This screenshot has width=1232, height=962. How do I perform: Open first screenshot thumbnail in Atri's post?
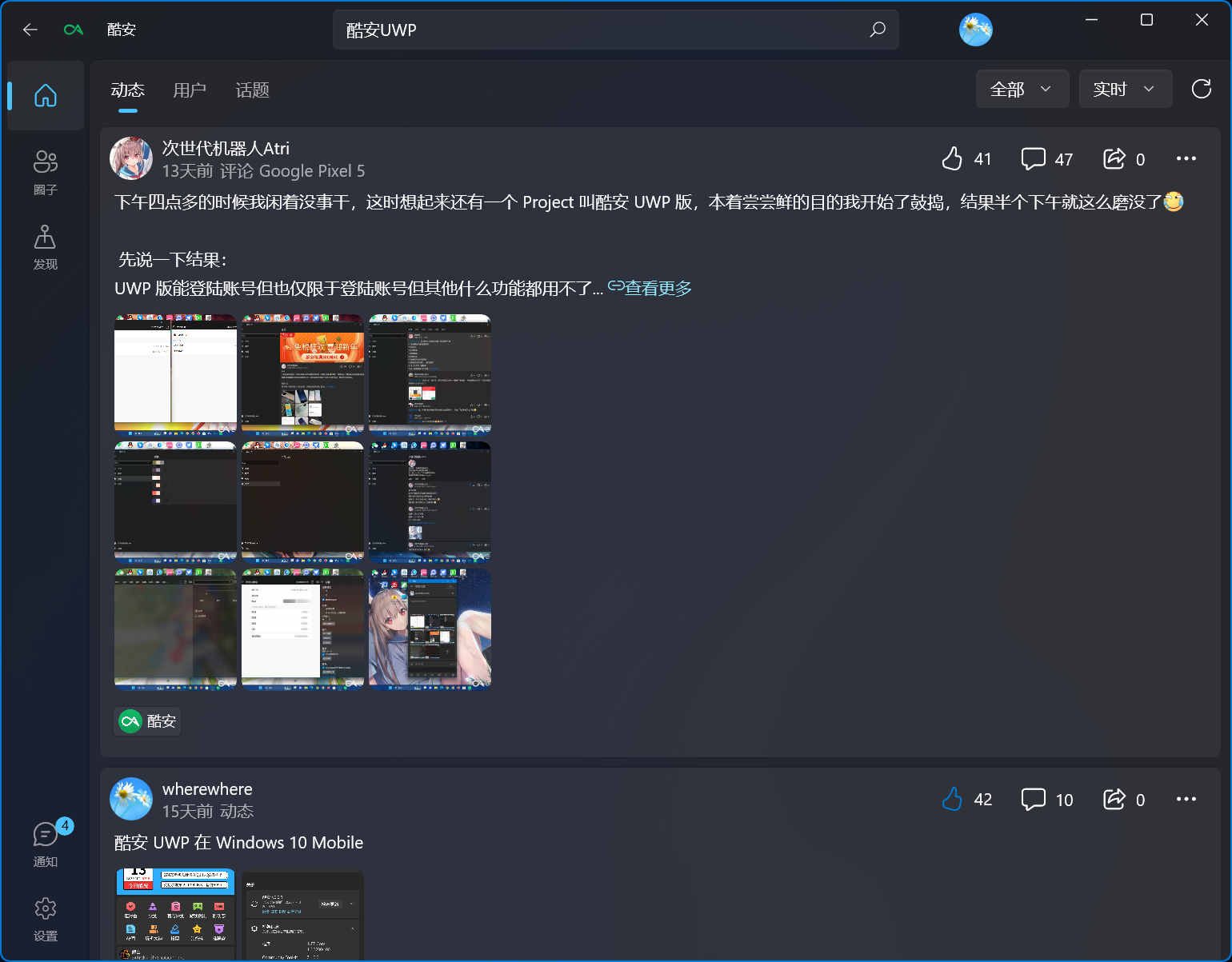(176, 373)
